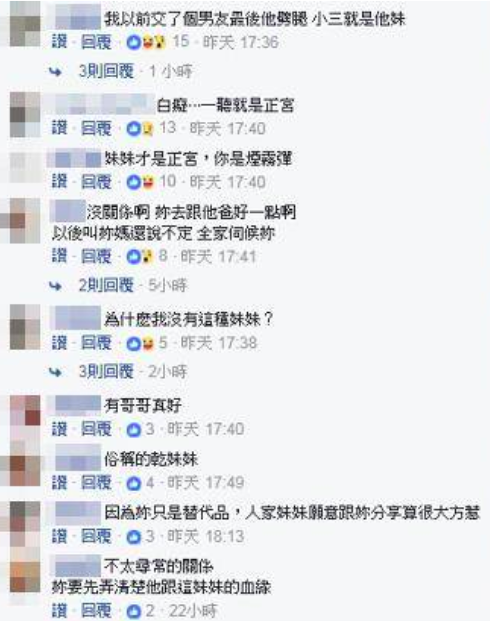This screenshot has width=490, height=621.
Task: Click the like icon on the 18:13 comment
Action: (134, 537)
